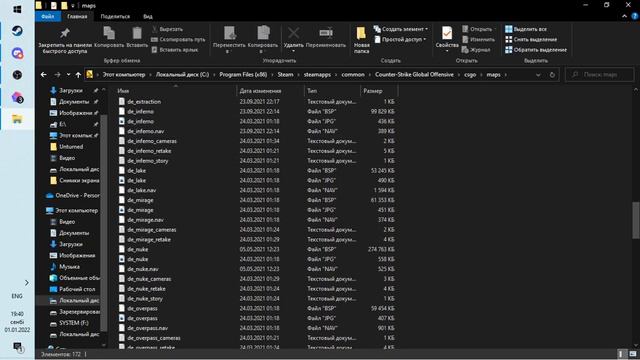Go up one folder level arrow

tap(78, 75)
